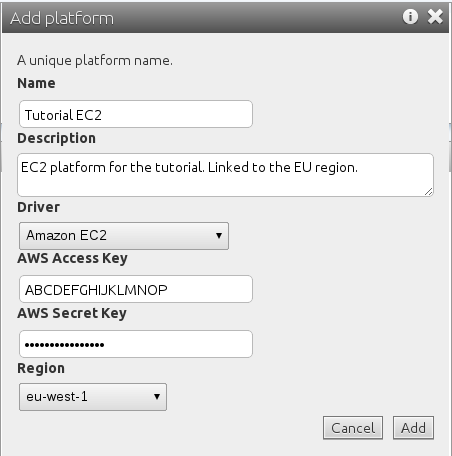Close the Add platform dialog
This screenshot has width=452, height=456.
[435, 16]
